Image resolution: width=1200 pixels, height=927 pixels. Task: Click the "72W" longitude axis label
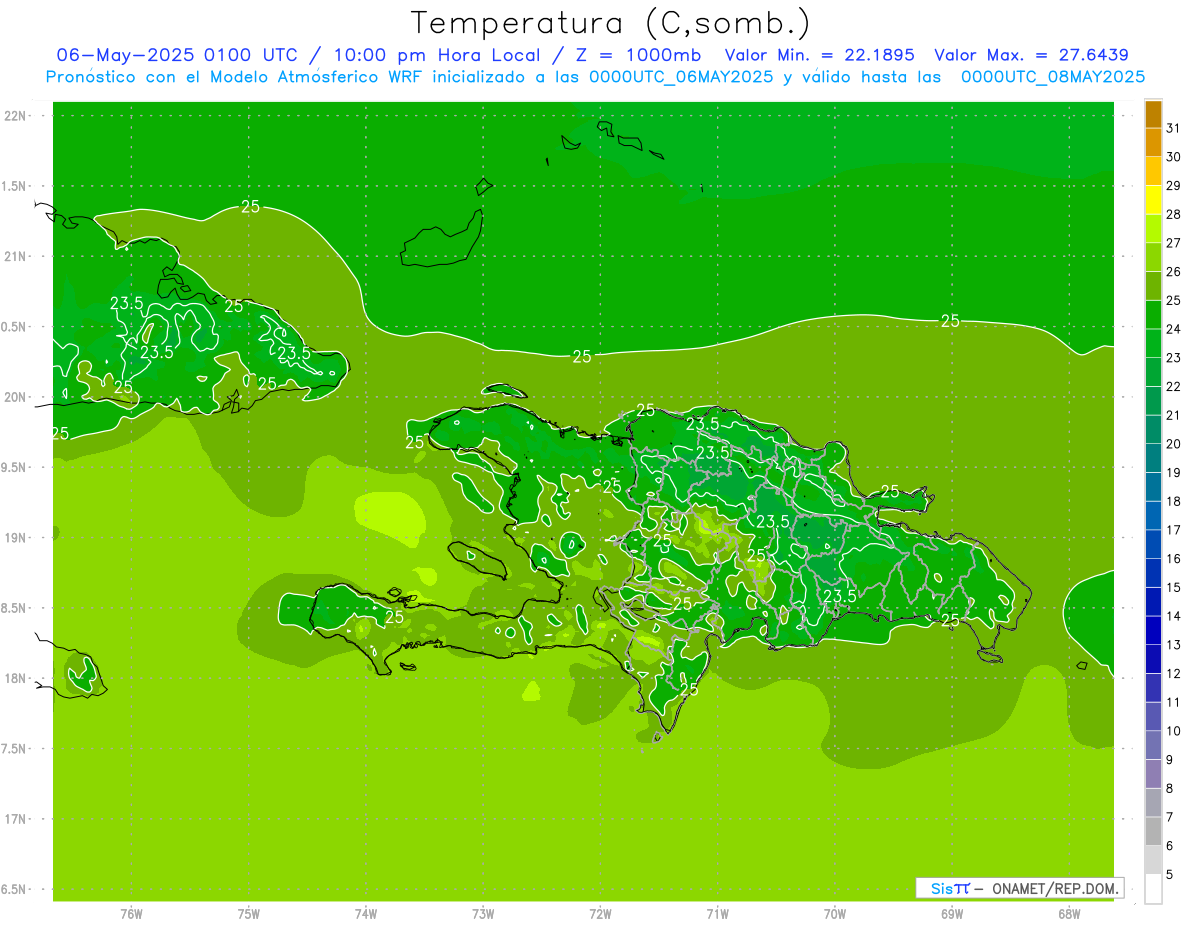click(x=600, y=914)
